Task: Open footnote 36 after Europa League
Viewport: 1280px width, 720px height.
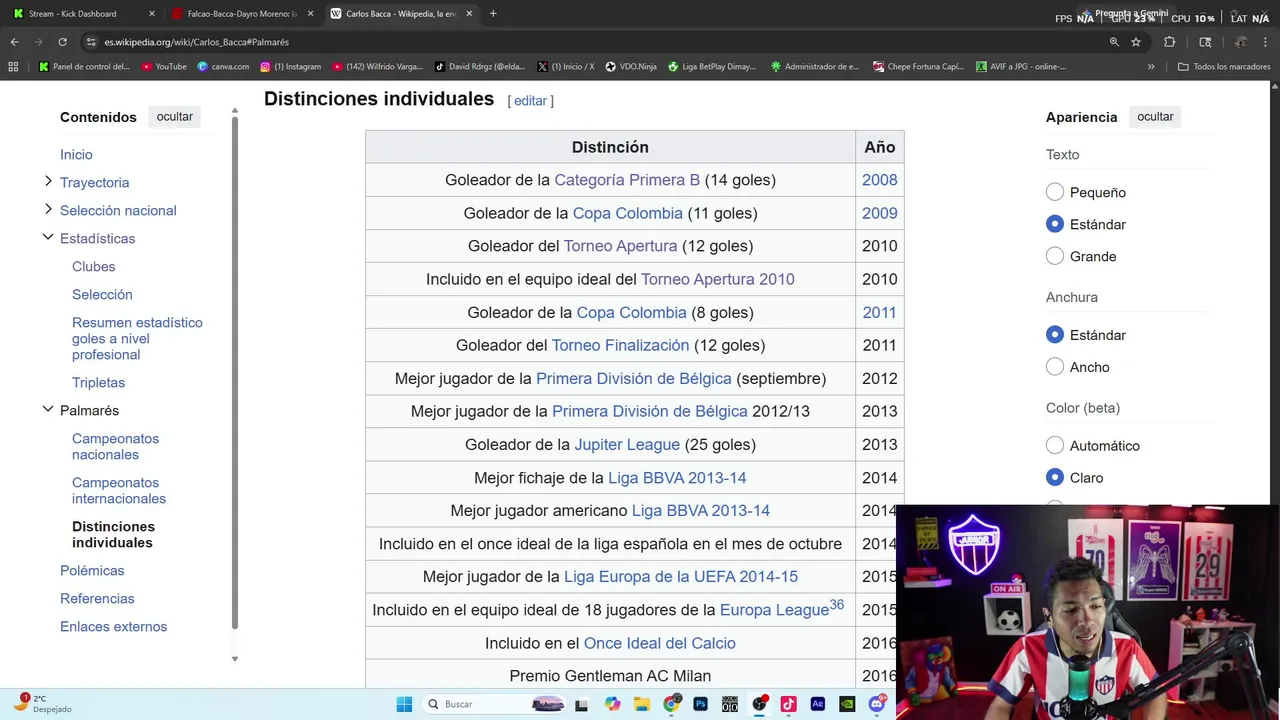Action: [x=837, y=605]
